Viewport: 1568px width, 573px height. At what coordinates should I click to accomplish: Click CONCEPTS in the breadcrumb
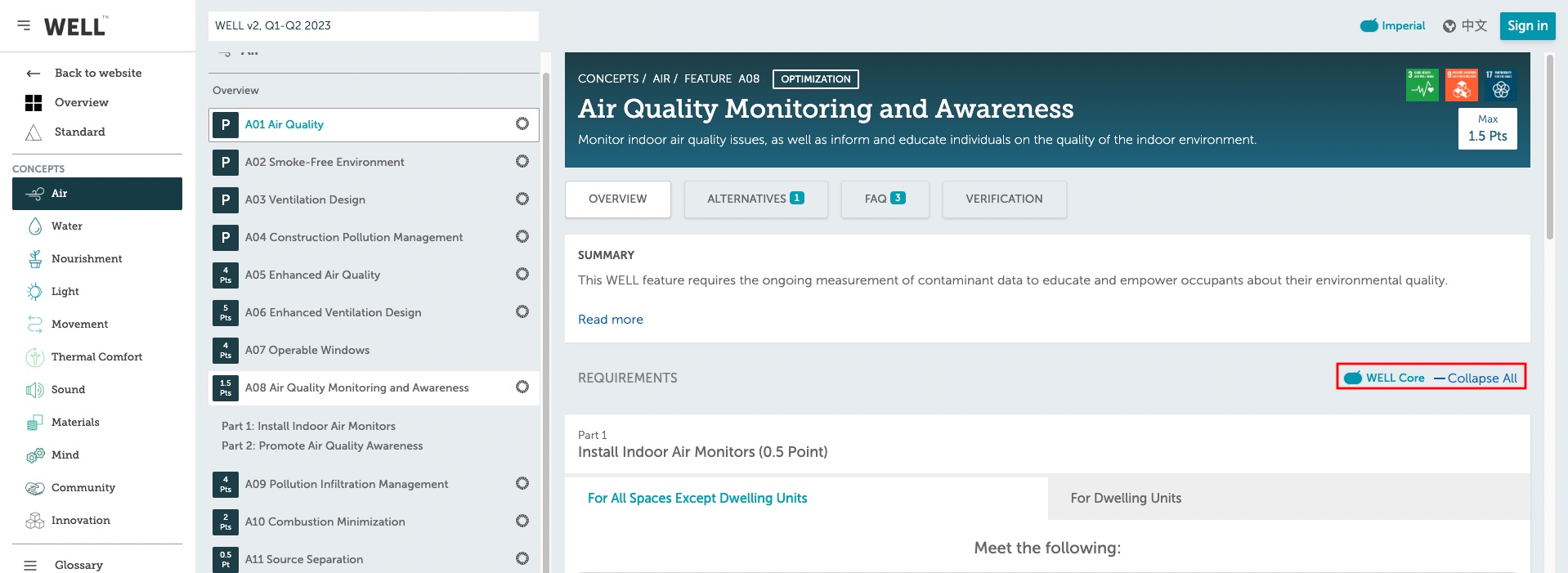coord(608,79)
